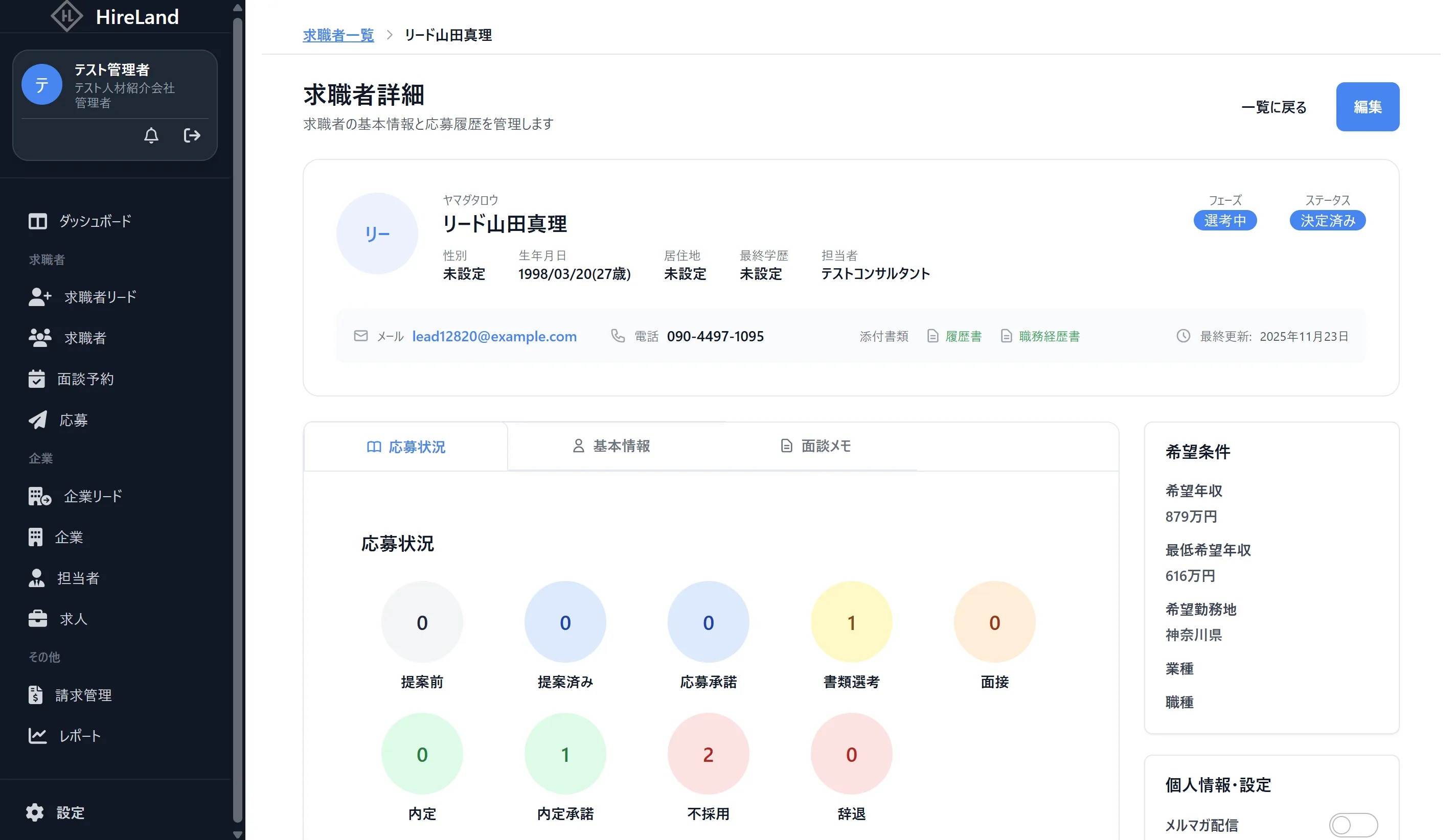Click the 書類選考 count circle
Image resolution: width=1456 pixels, height=840 pixels.
point(851,622)
